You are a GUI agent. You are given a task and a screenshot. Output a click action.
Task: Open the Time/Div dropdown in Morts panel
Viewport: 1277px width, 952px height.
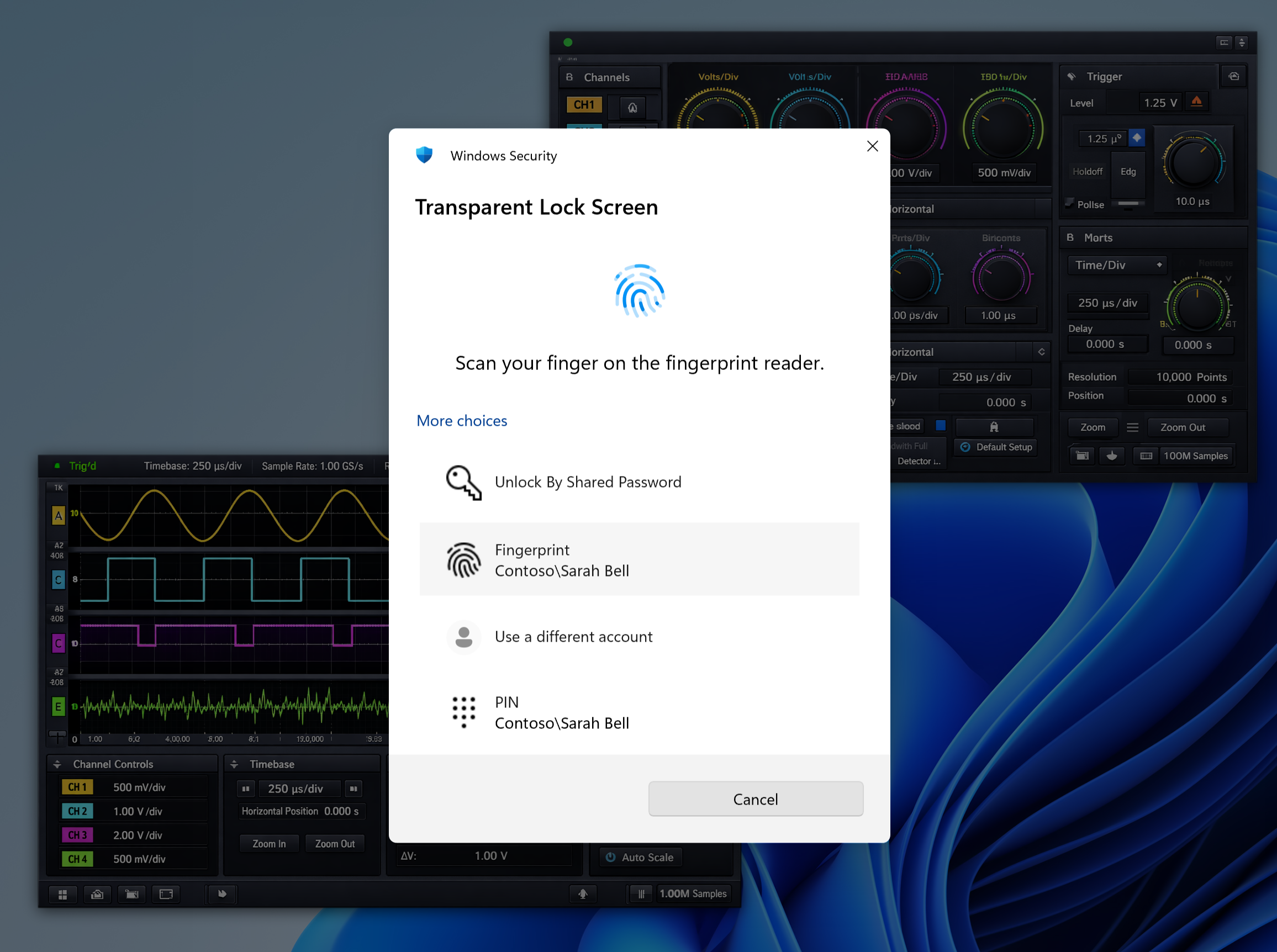coord(1116,265)
